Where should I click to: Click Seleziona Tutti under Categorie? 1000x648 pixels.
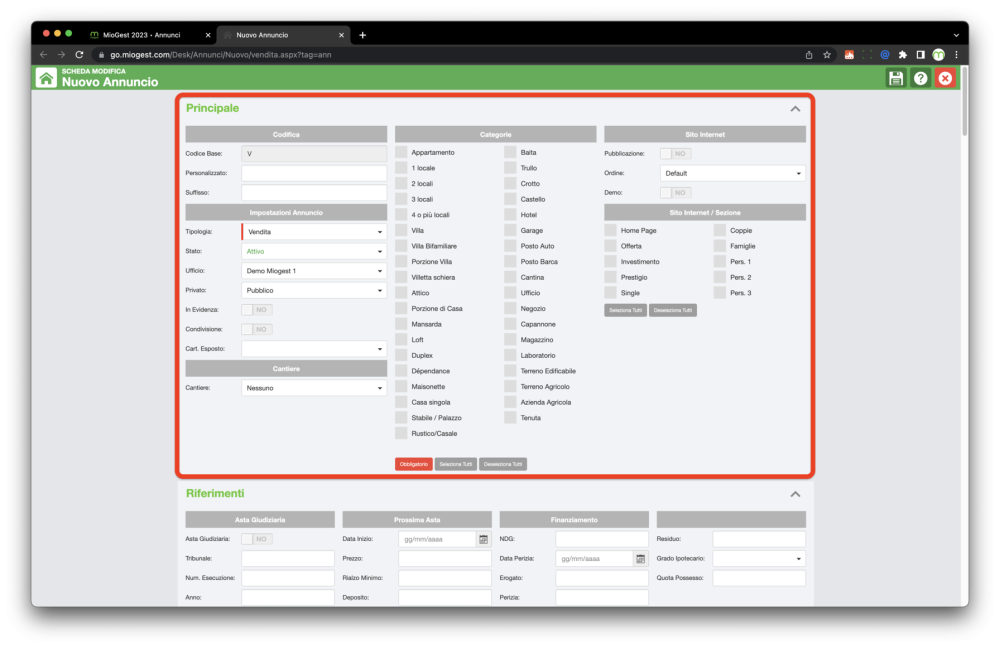455,464
